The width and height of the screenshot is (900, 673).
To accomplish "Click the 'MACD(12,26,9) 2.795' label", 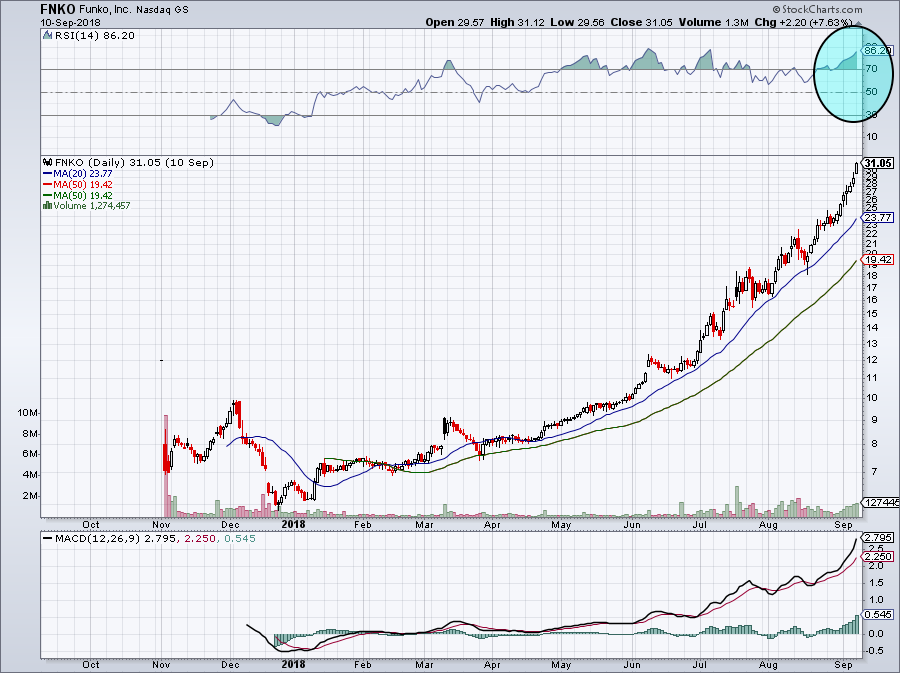I will click(x=117, y=539).
